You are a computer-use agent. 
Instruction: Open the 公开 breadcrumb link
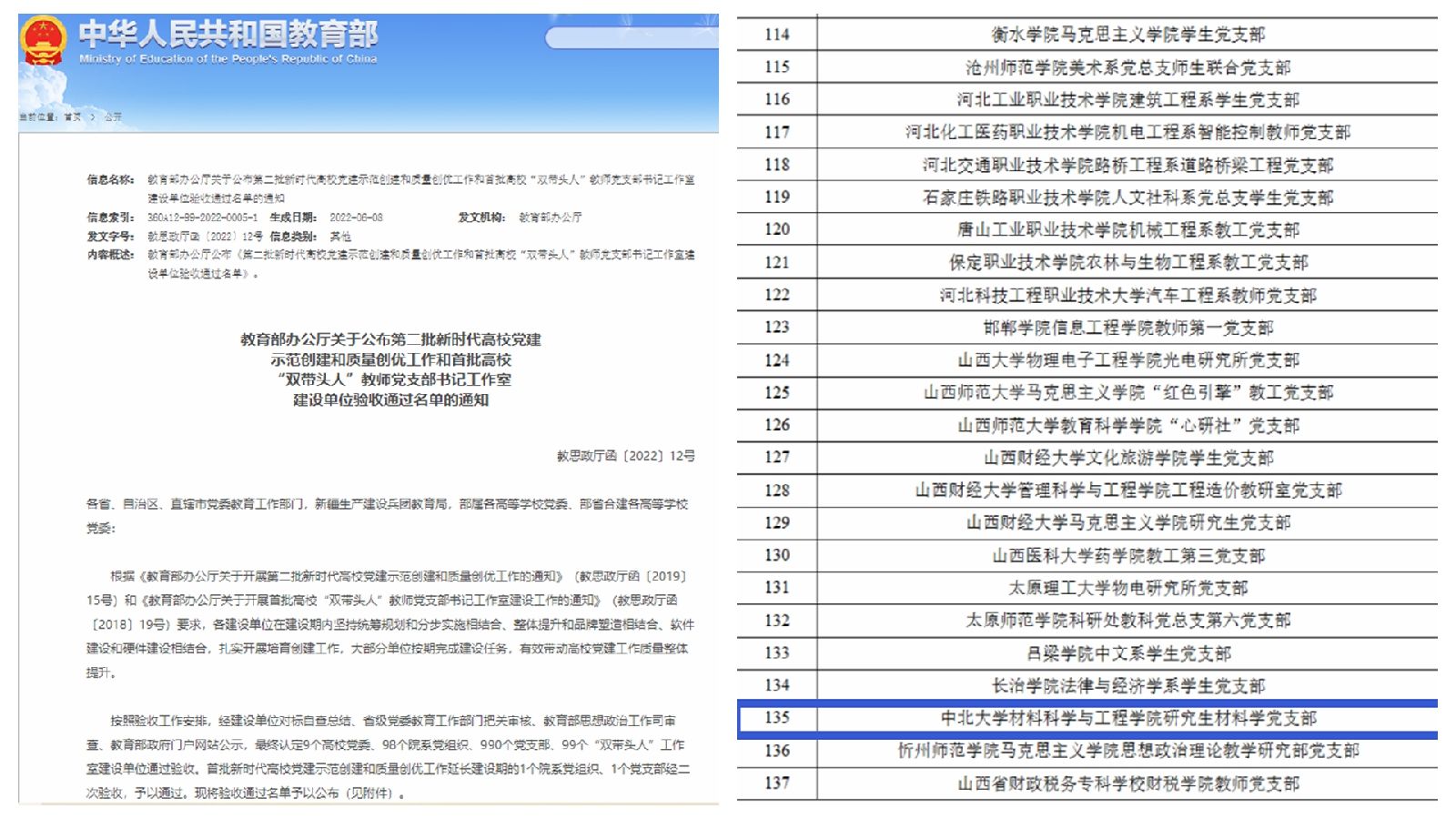(113, 117)
